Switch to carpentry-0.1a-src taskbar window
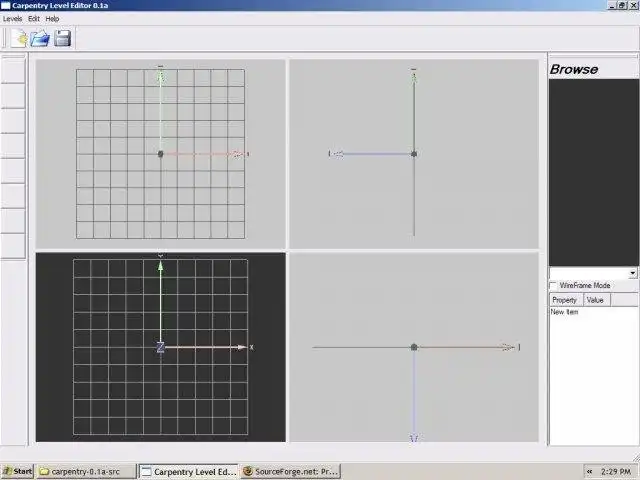The image size is (640, 480). click(x=86, y=471)
